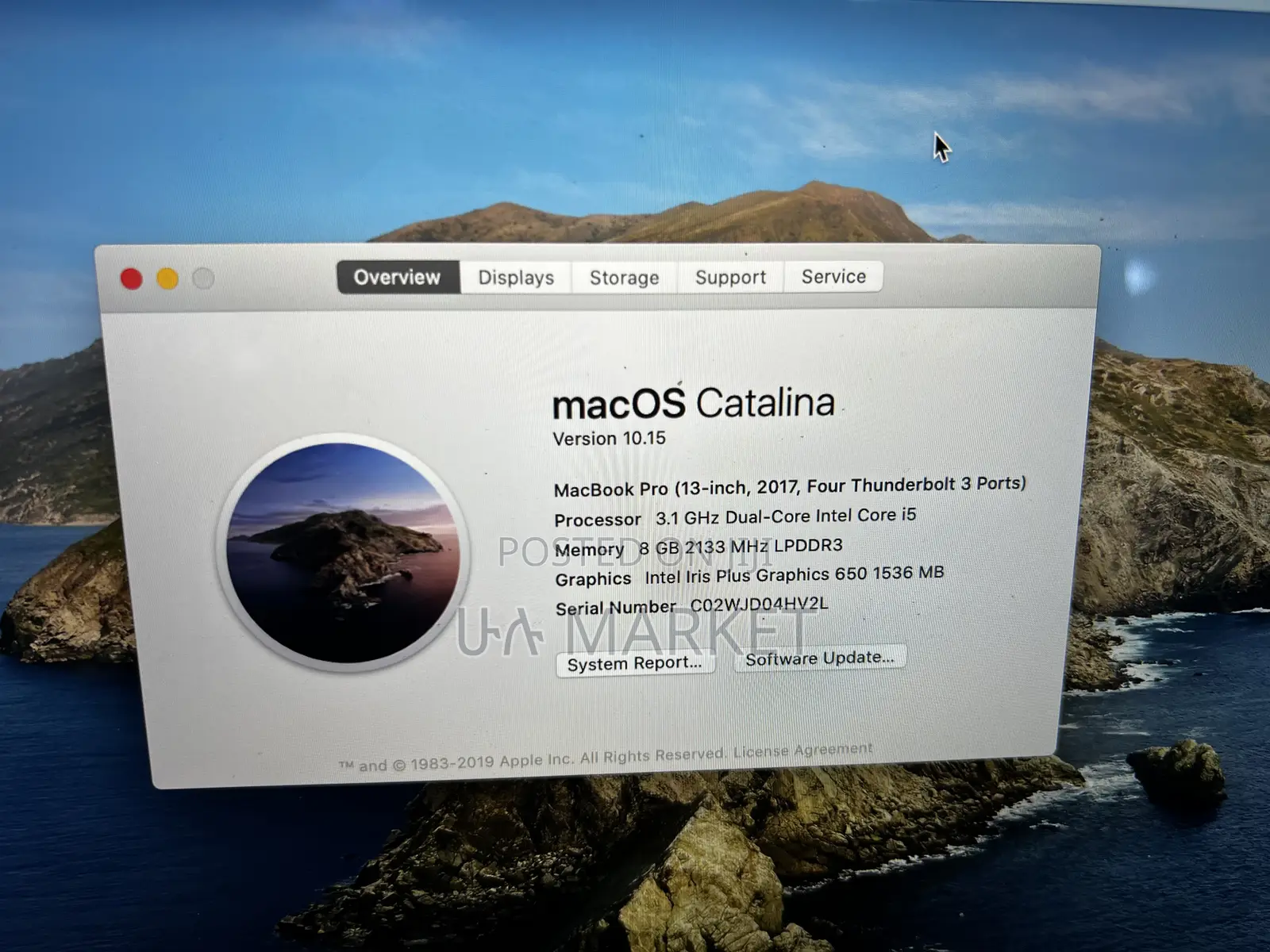Click the Processor 3.1 GHz line

tap(735, 517)
